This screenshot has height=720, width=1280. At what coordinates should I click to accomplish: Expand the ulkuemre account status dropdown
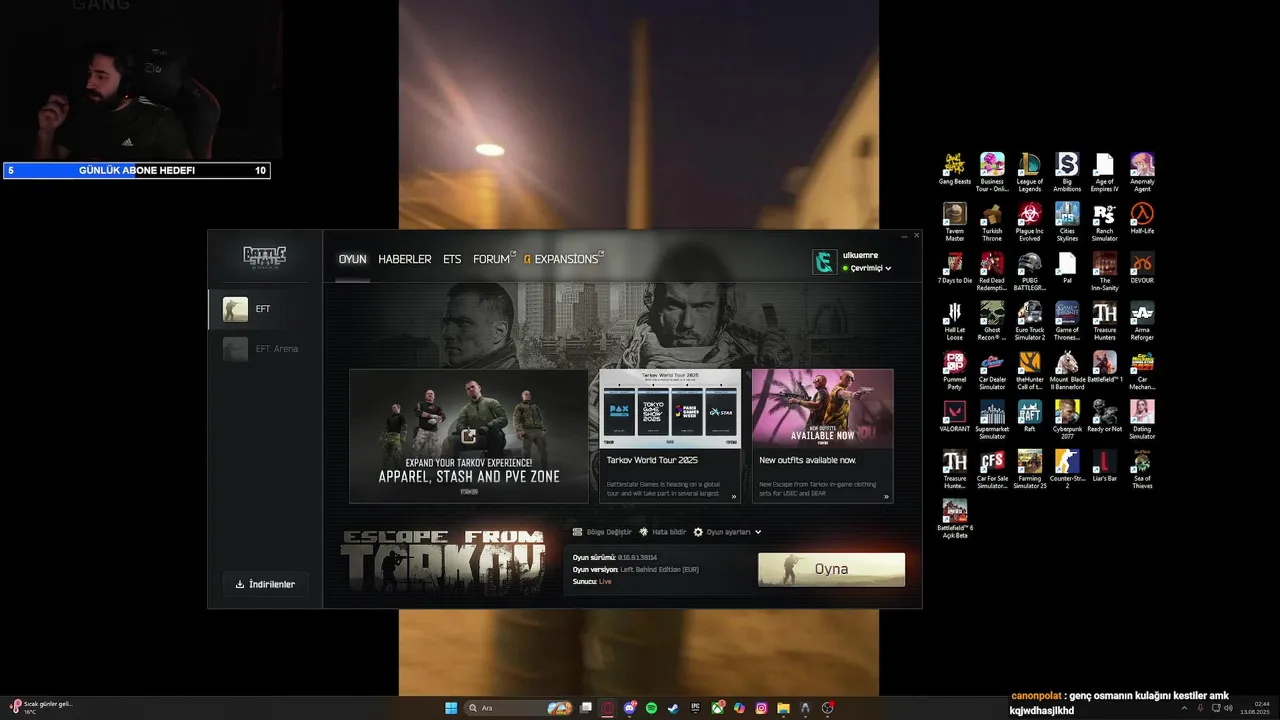[866, 268]
